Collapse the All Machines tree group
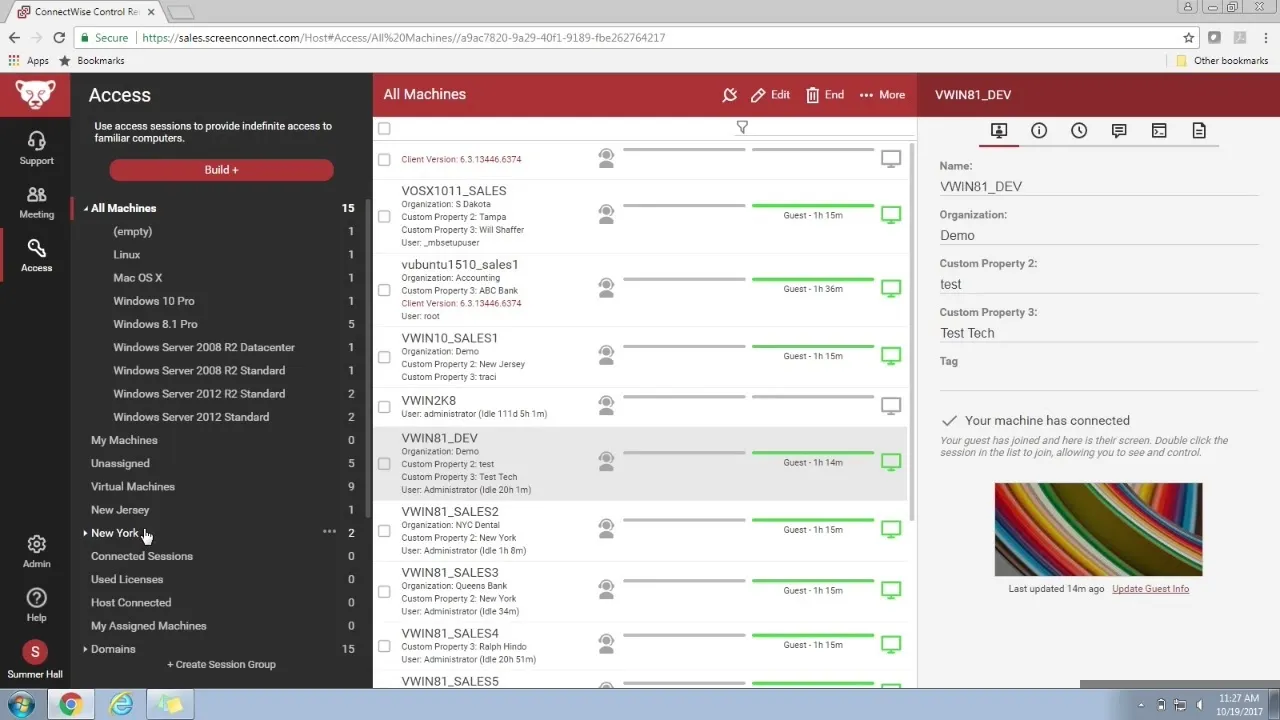 coord(85,208)
